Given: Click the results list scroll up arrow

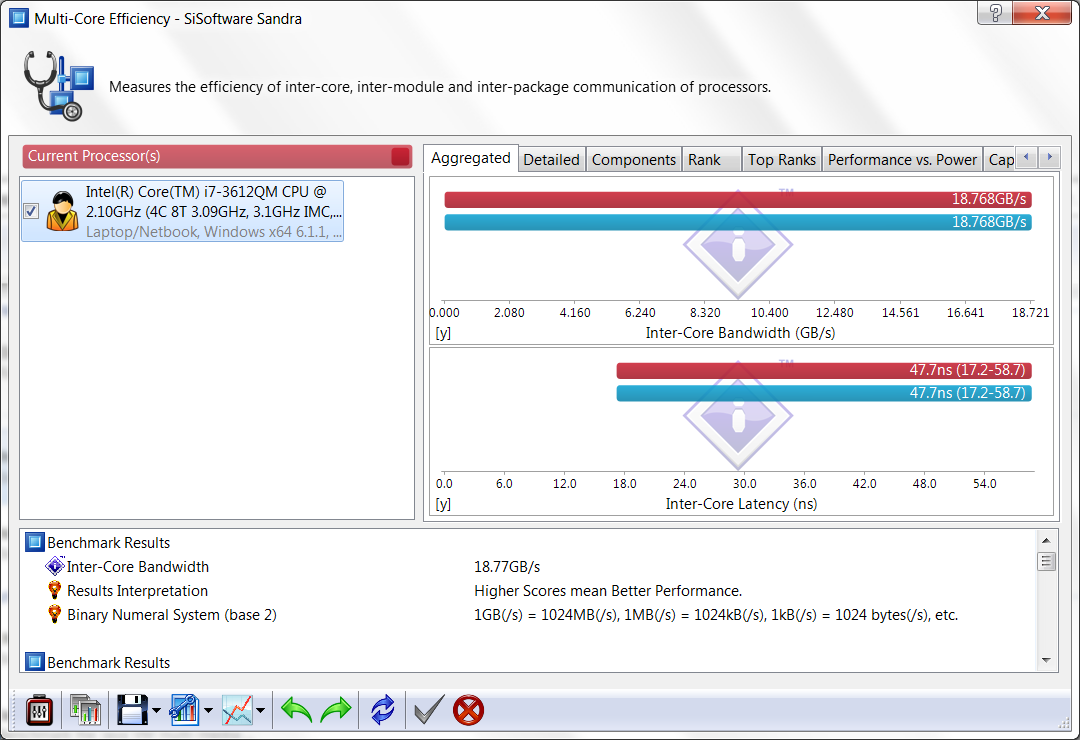Looking at the screenshot, I should [1046, 541].
